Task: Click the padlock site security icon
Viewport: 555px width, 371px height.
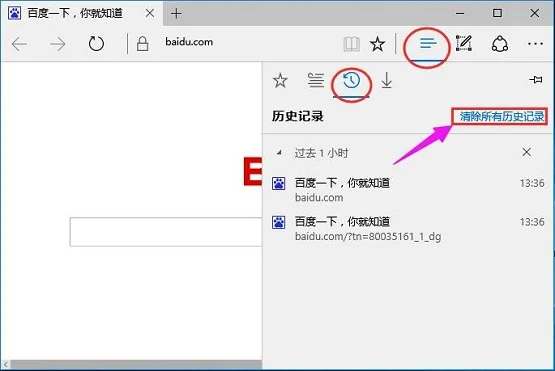Action: (x=142, y=44)
